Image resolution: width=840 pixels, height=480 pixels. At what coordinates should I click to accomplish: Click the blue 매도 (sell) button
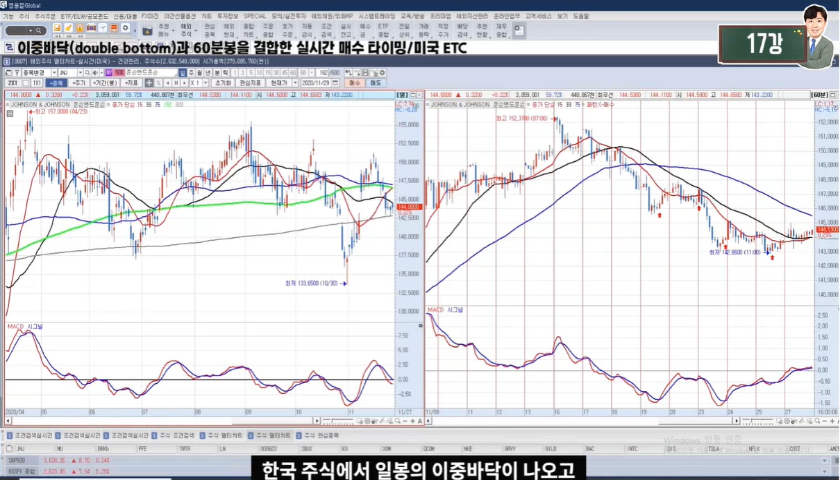pyautogui.click(x=376, y=83)
